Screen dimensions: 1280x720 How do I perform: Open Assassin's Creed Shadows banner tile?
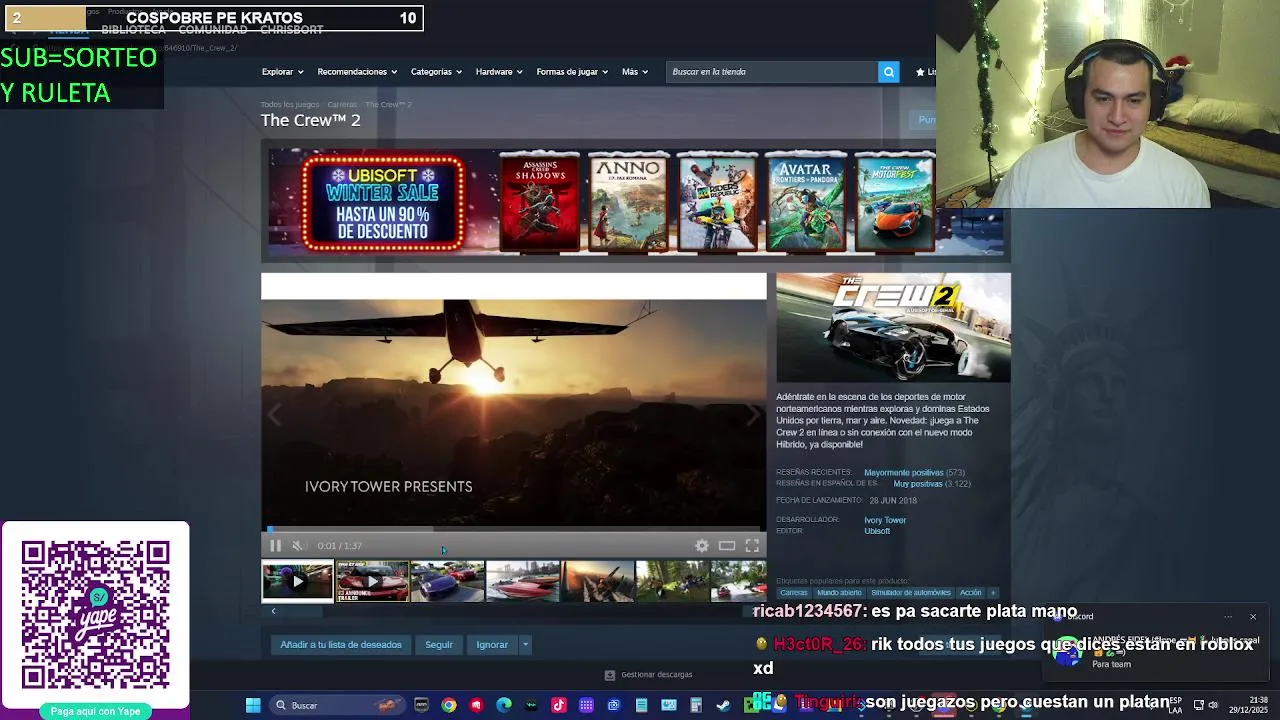[540, 201]
